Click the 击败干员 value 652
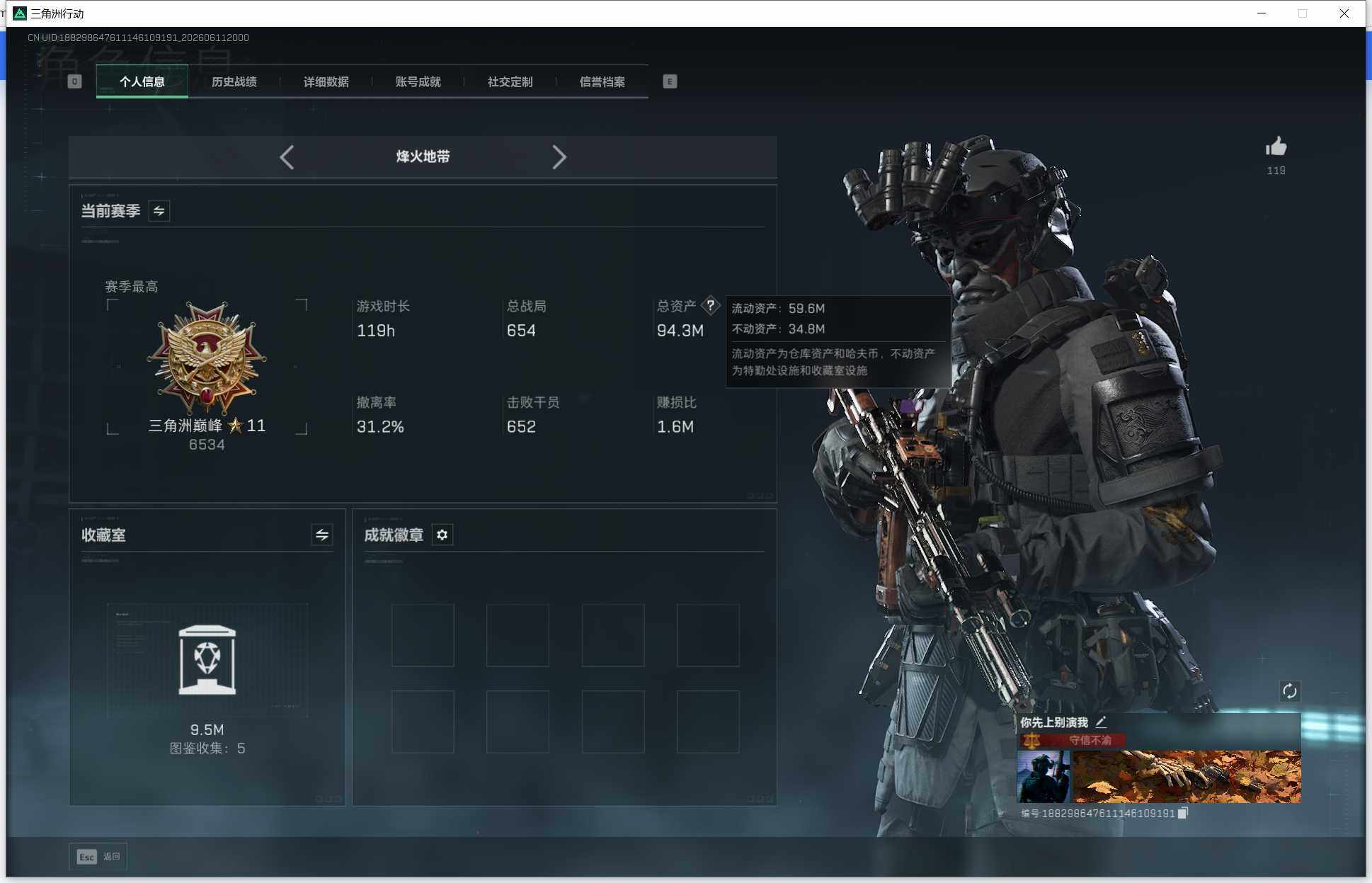The height and width of the screenshot is (883, 1372). [521, 427]
